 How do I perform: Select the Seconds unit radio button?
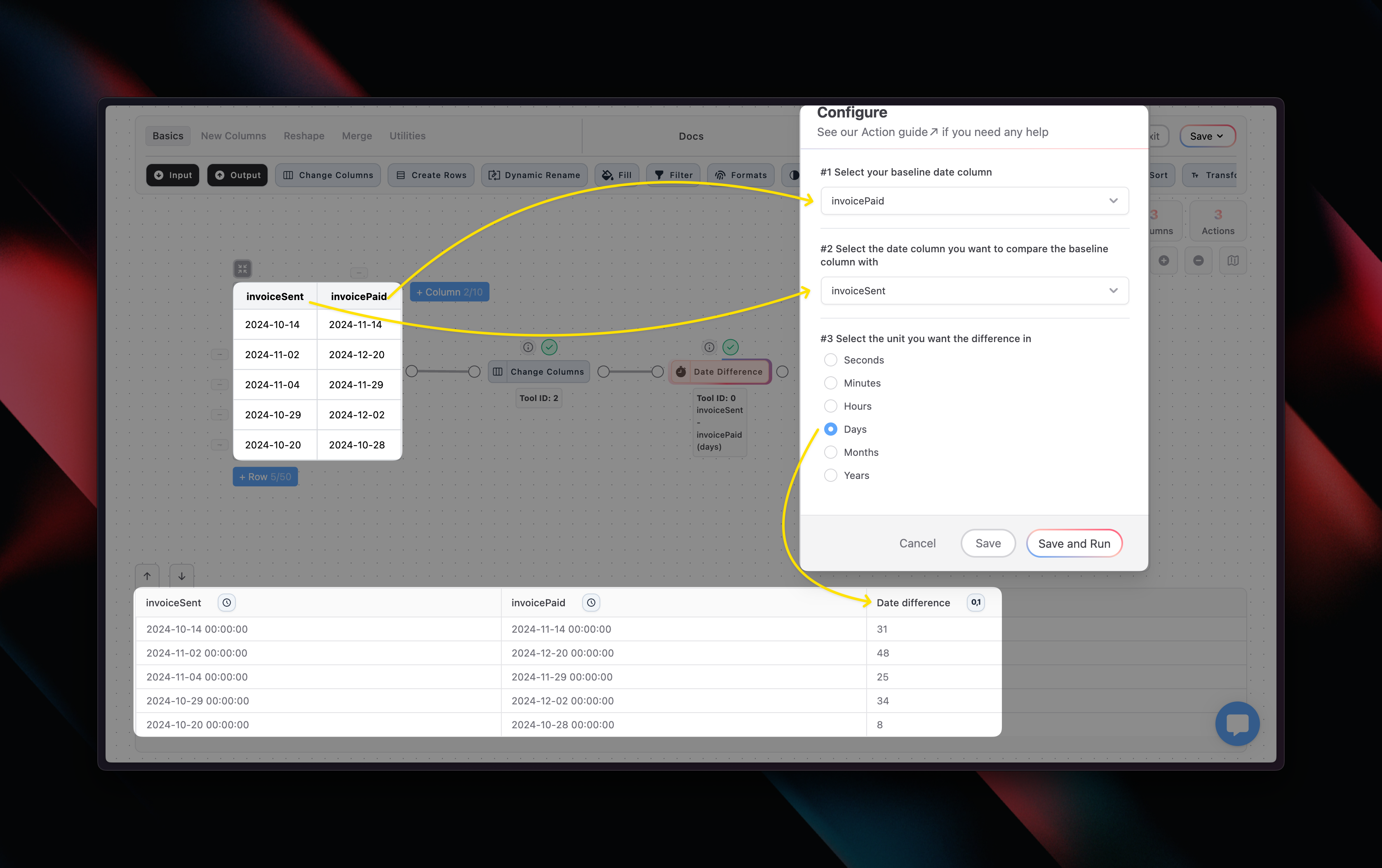point(830,360)
